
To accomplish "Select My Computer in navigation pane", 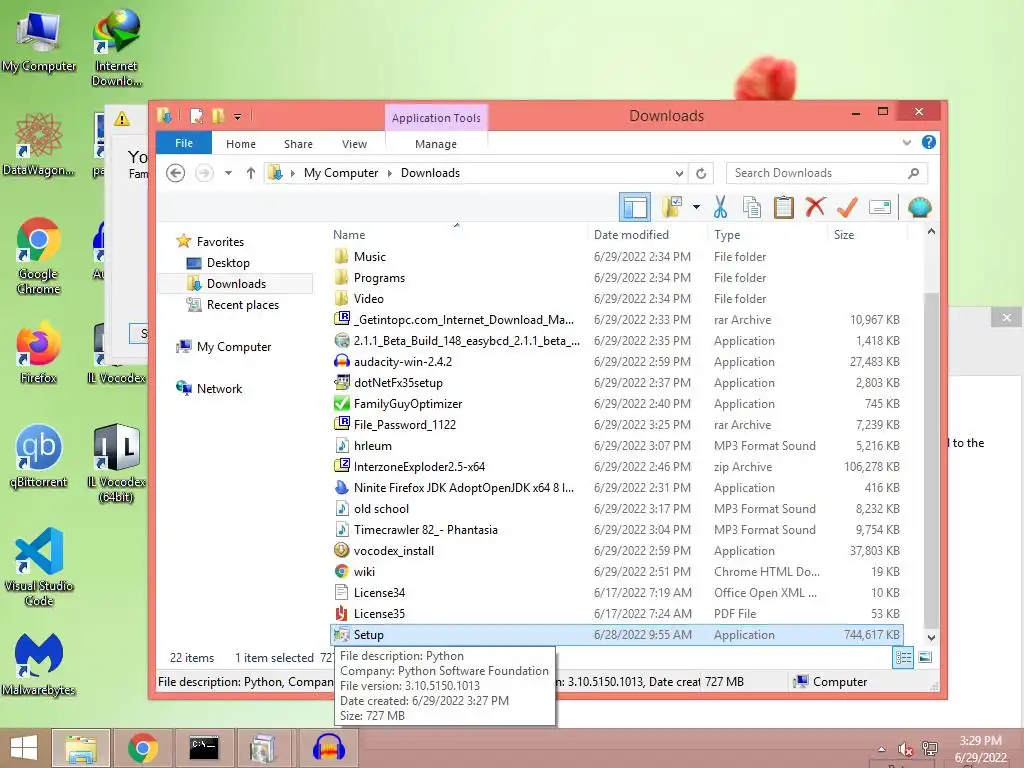I will point(234,347).
